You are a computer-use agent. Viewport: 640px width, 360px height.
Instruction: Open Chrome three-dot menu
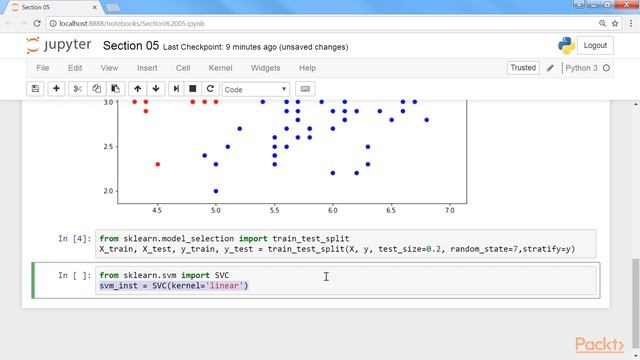point(631,24)
